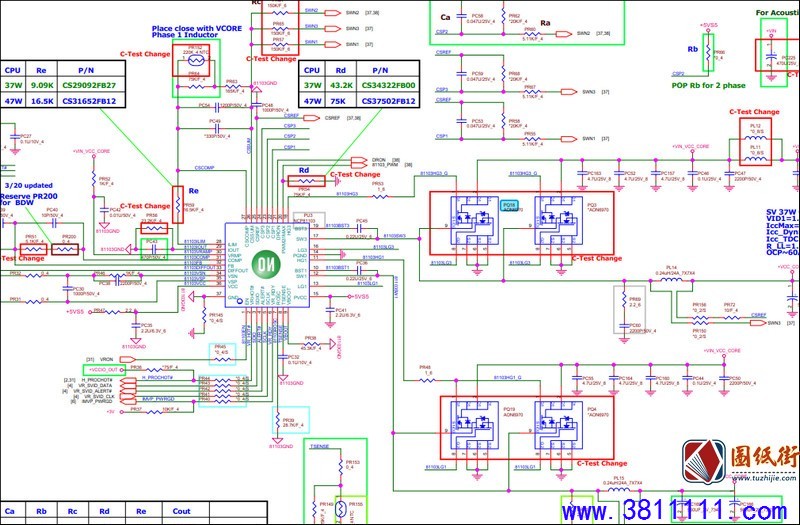Click the ON Semiconductor logo on the controller chip
The image size is (800, 525).
pos(268,264)
